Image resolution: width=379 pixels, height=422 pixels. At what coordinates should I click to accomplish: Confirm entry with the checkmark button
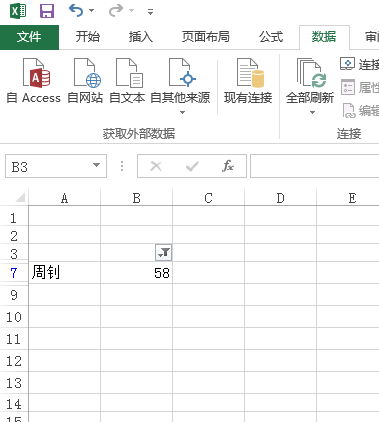tap(192, 166)
